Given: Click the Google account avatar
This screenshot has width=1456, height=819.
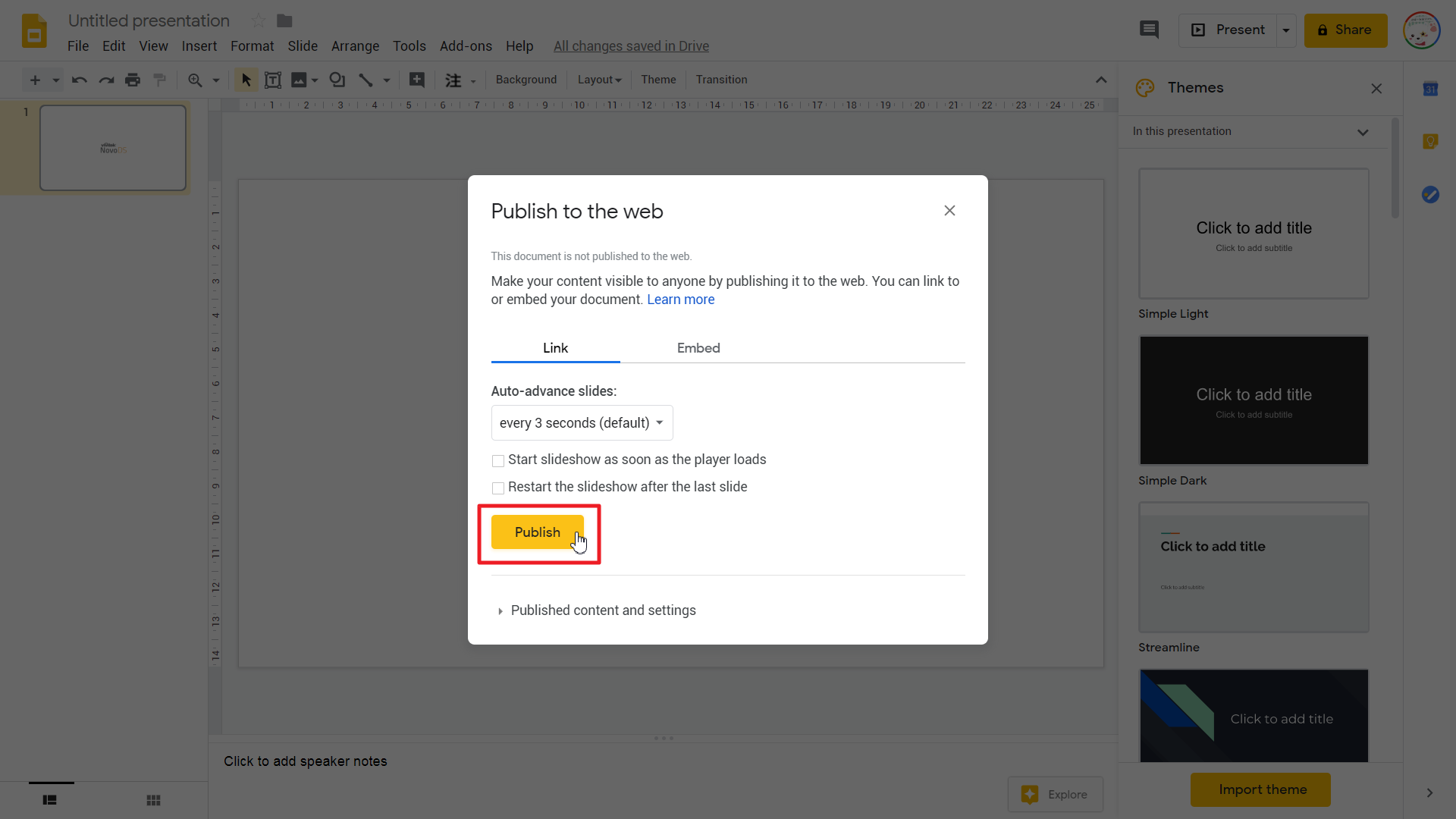Looking at the screenshot, I should click(x=1421, y=30).
